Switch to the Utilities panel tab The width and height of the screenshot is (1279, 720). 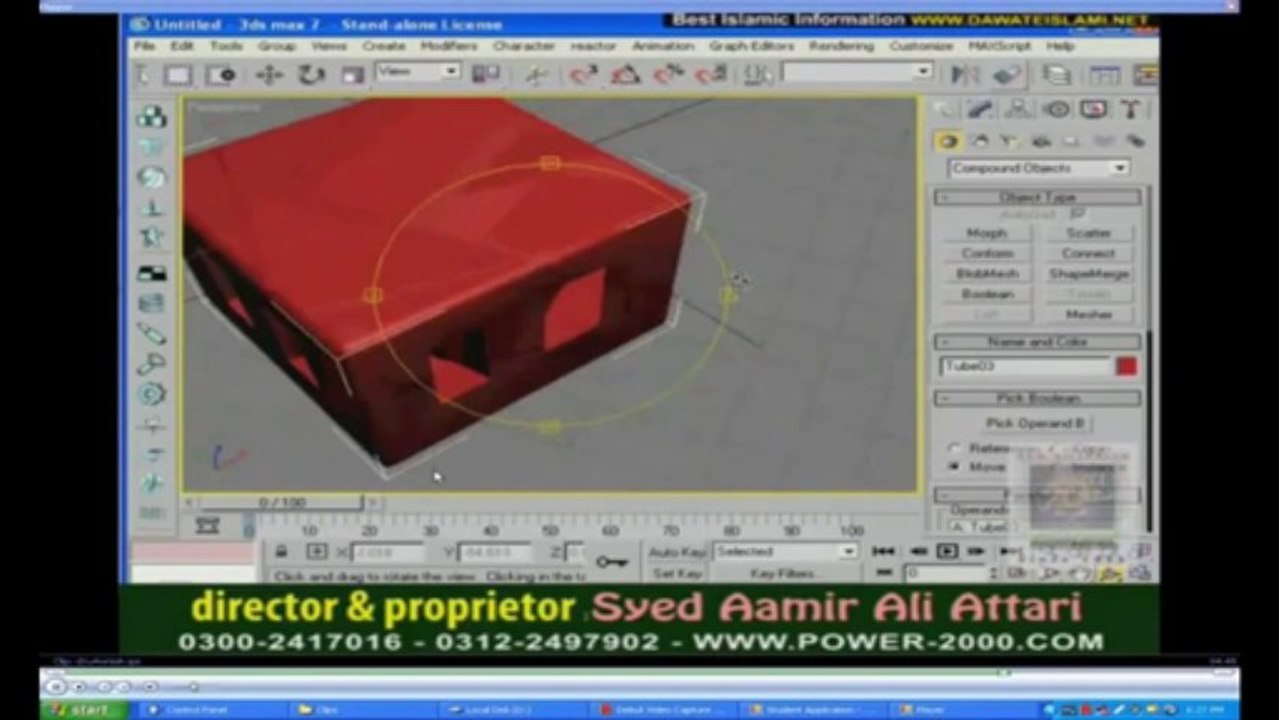click(x=1130, y=109)
